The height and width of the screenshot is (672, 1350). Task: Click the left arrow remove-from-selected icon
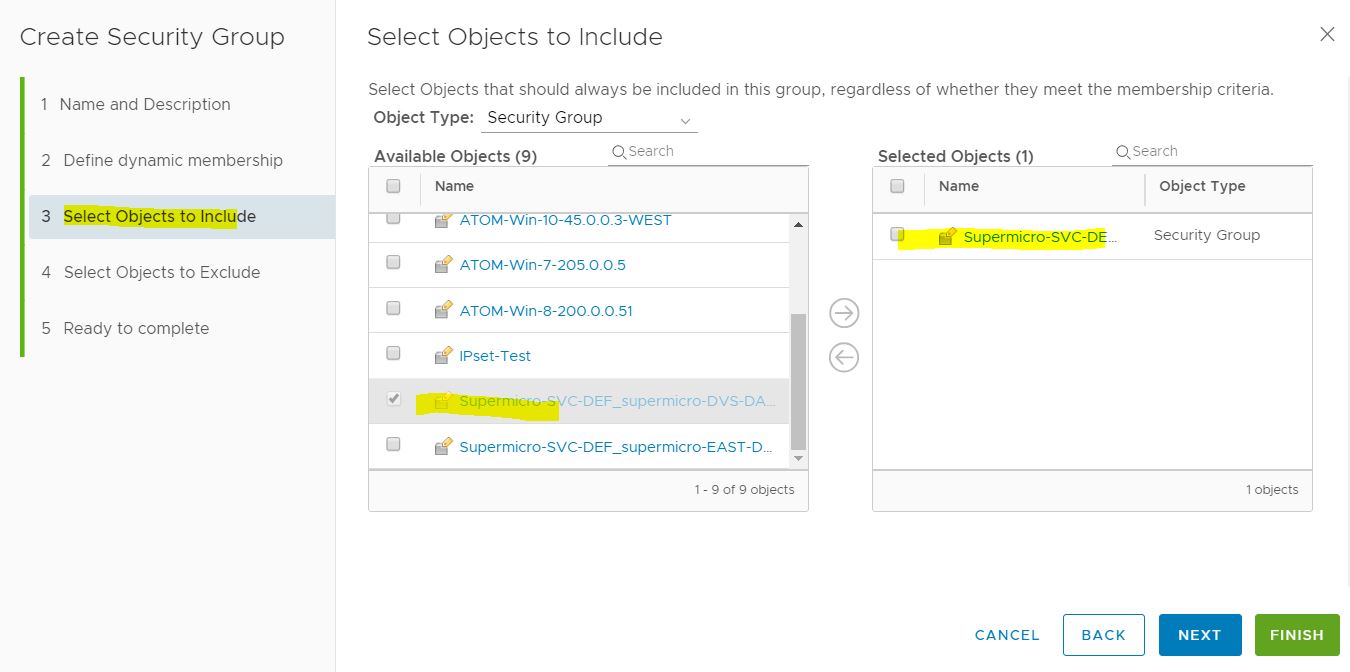click(844, 357)
